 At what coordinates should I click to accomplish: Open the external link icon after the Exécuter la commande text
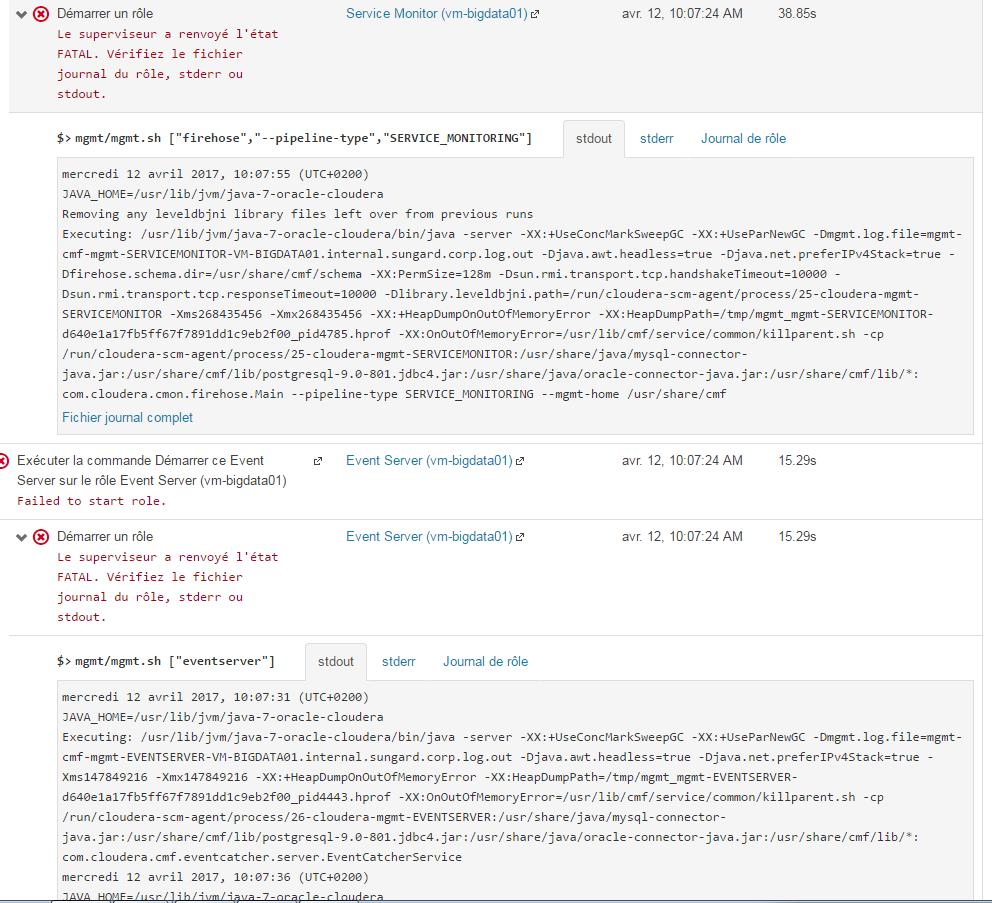(x=318, y=462)
